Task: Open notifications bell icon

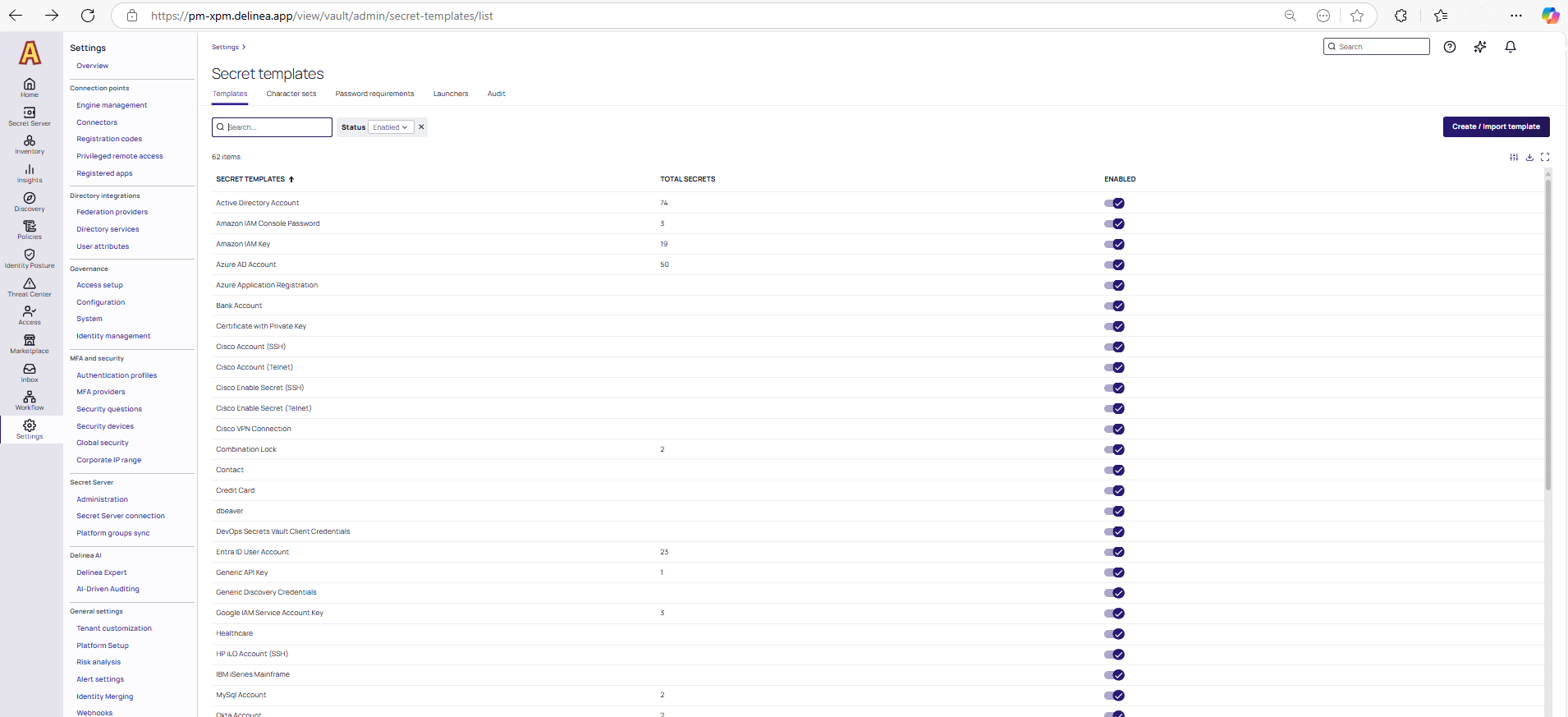Action: tap(1511, 47)
